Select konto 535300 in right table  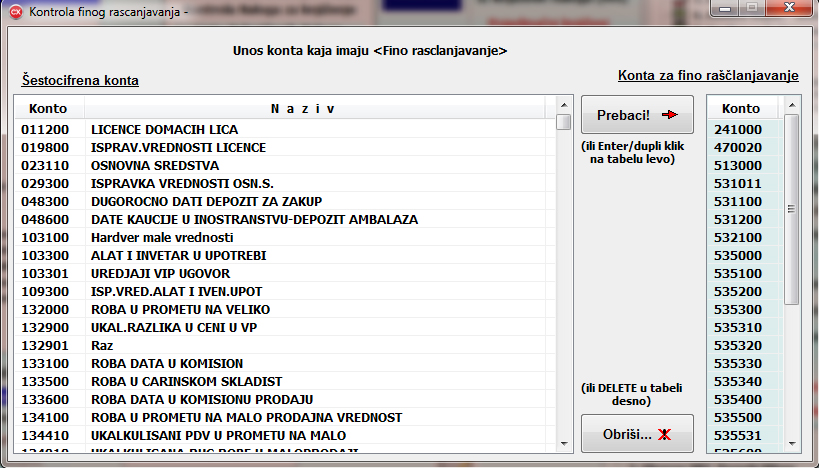pyautogui.click(x=745, y=310)
